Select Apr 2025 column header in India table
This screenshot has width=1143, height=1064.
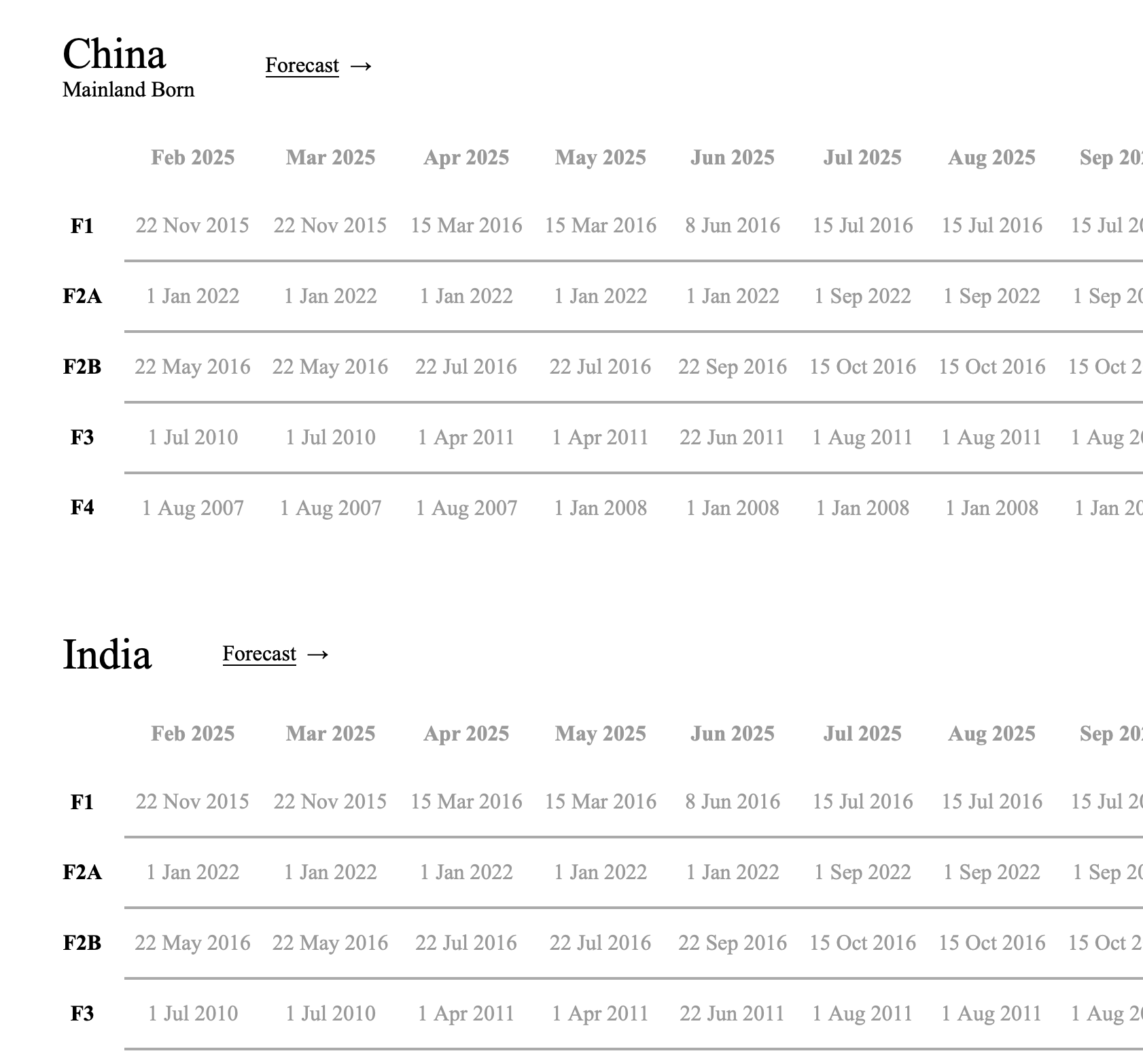pos(466,734)
